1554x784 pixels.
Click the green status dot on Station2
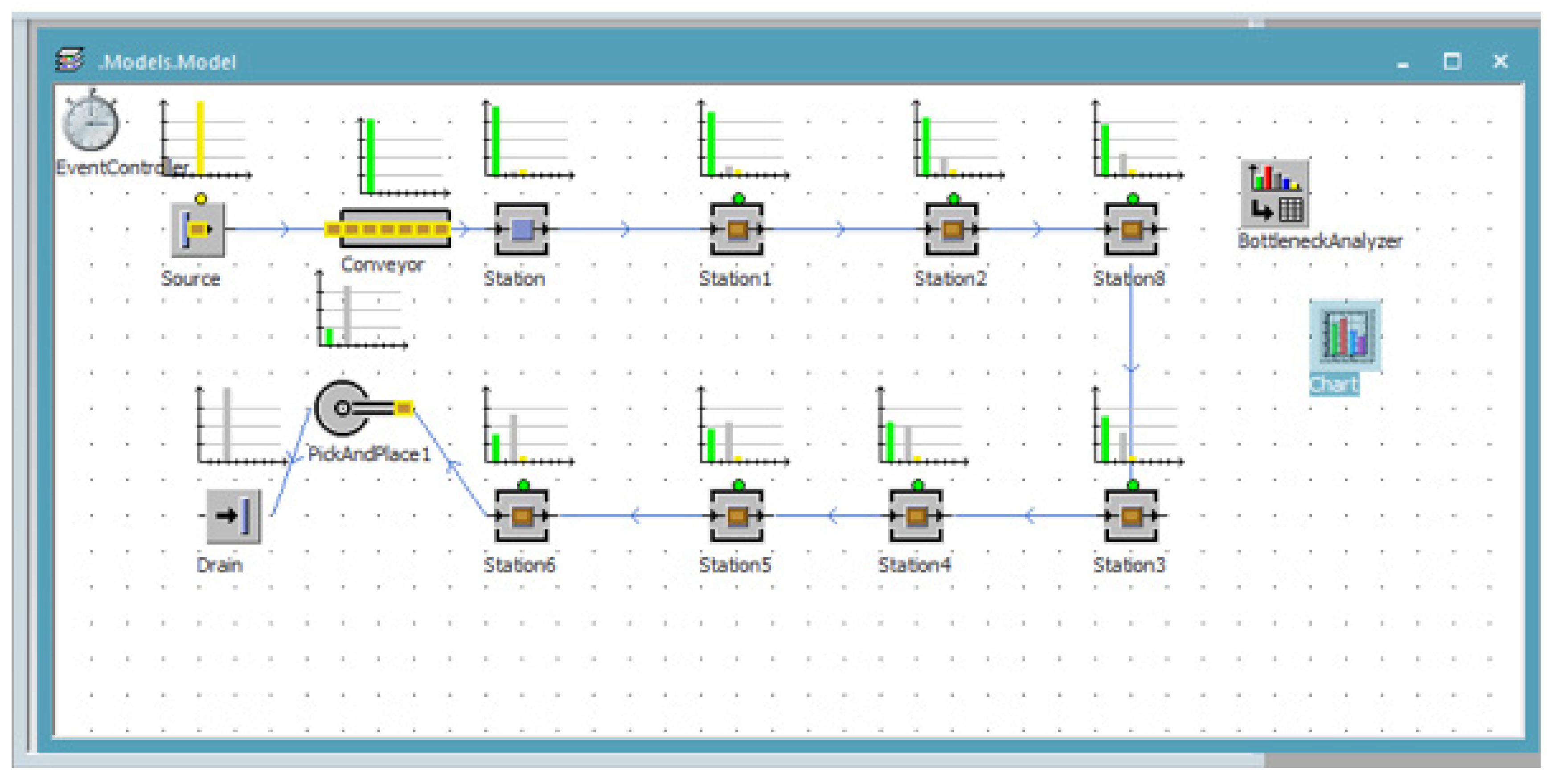pyautogui.click(x=953, y=198)
